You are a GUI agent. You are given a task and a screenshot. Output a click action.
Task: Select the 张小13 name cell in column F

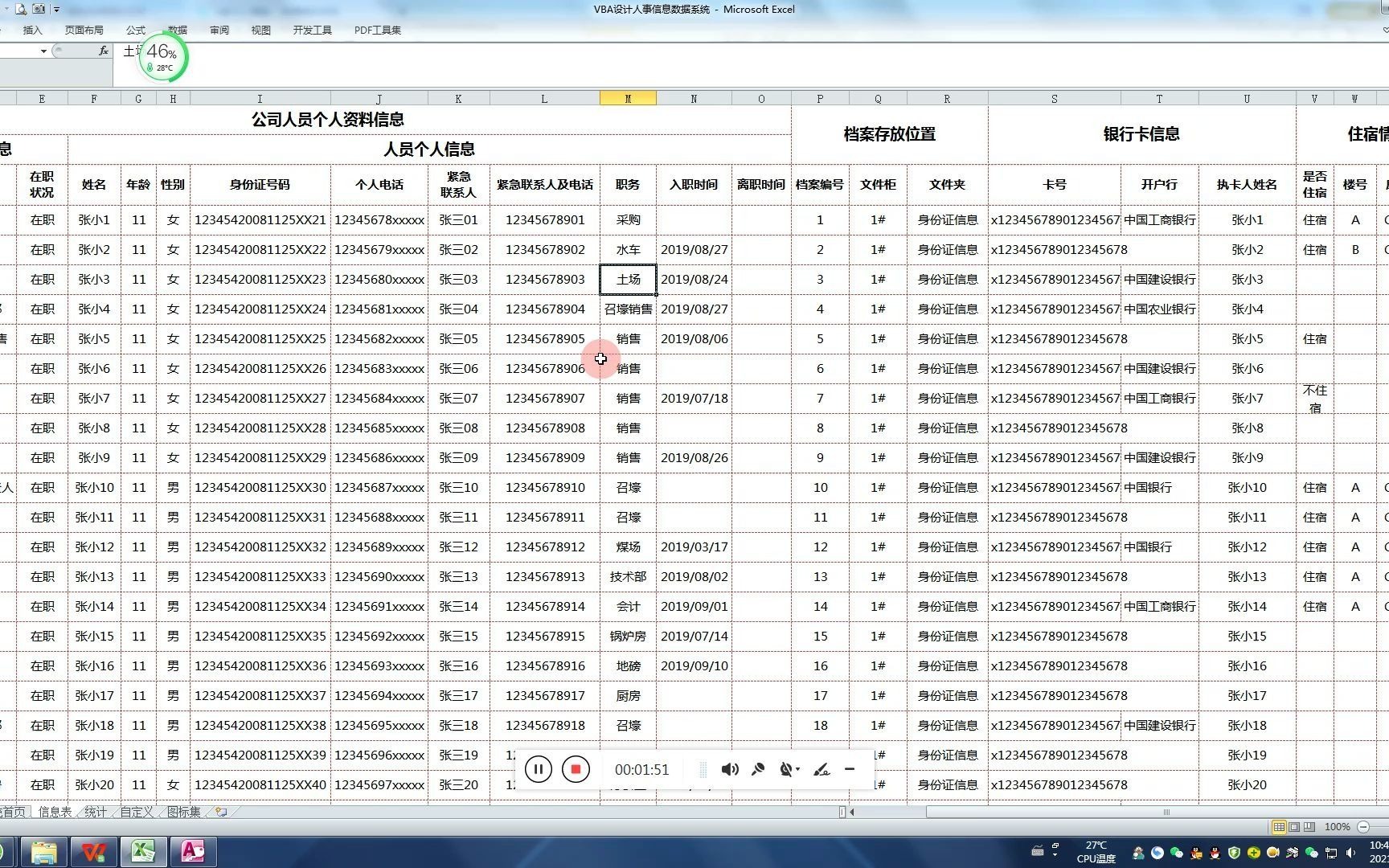point(94,577)
